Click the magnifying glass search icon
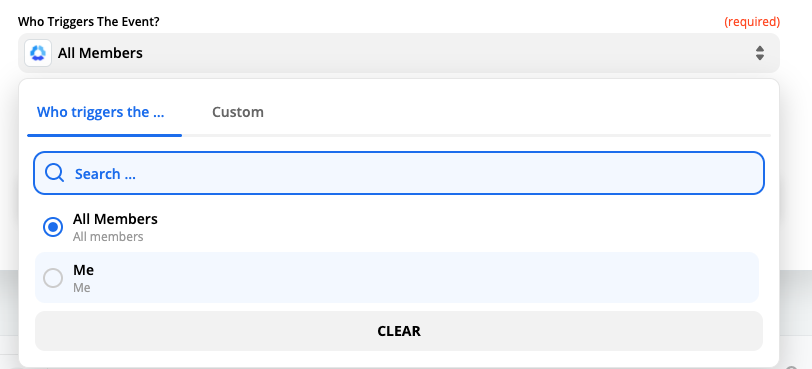The width and height of the screenshot is (812, 369). tap(54, 173)
